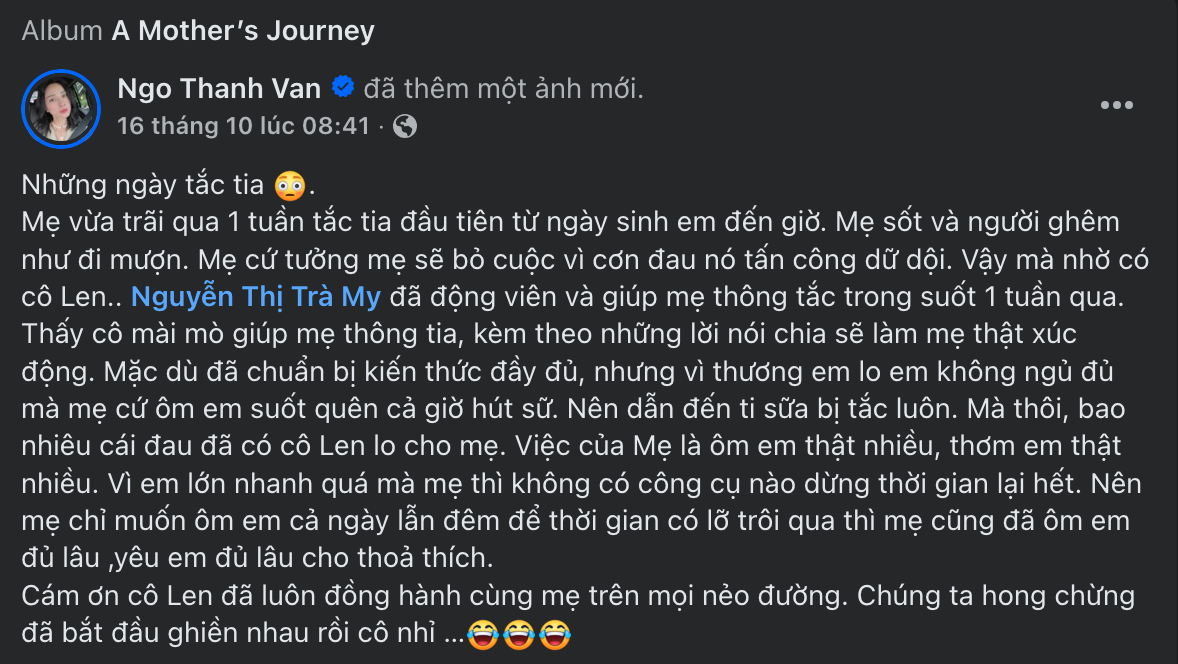Click the gray "Album" label
The height and width of the screenshot is (664, 1178).
(x=62, y=31)
